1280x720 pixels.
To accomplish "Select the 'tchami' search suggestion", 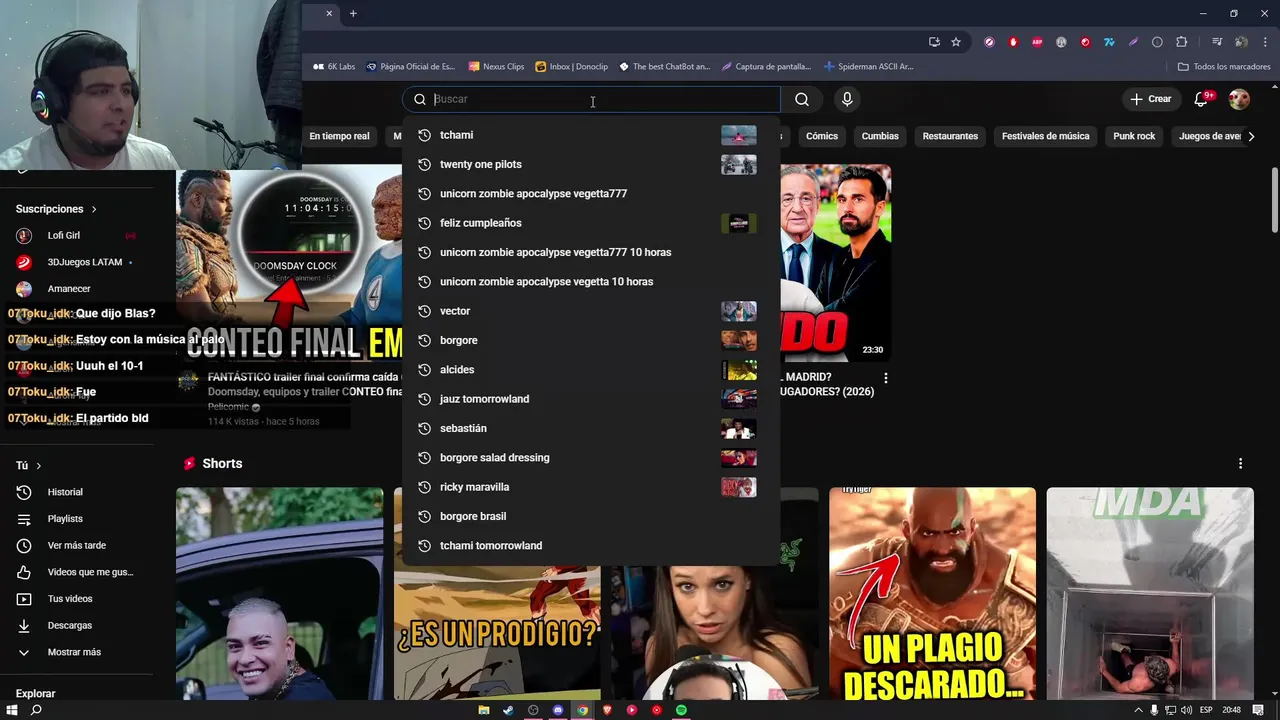I will coord(591,135).
